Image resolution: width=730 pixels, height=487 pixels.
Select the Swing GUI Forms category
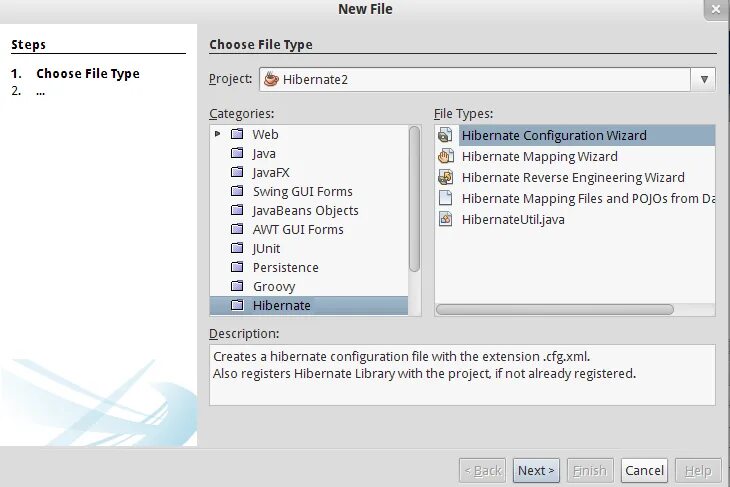(x=303, y=192)
